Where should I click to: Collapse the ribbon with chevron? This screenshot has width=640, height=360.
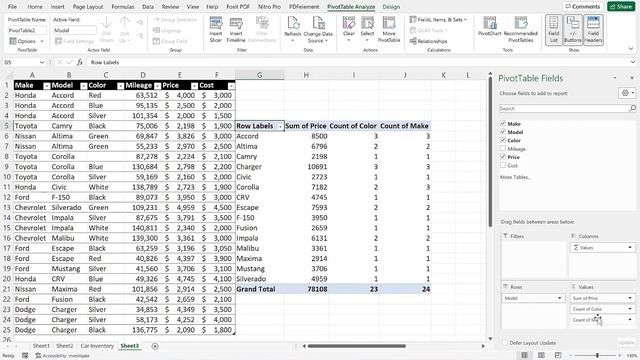coord(631,49)
